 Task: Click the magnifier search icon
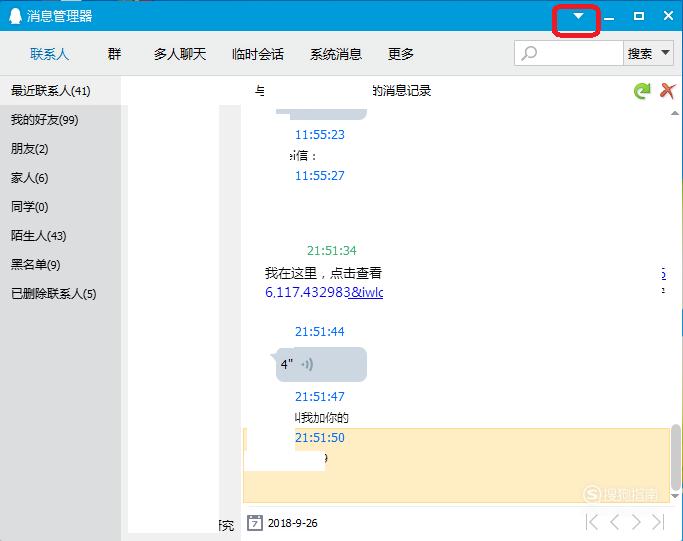529,54
